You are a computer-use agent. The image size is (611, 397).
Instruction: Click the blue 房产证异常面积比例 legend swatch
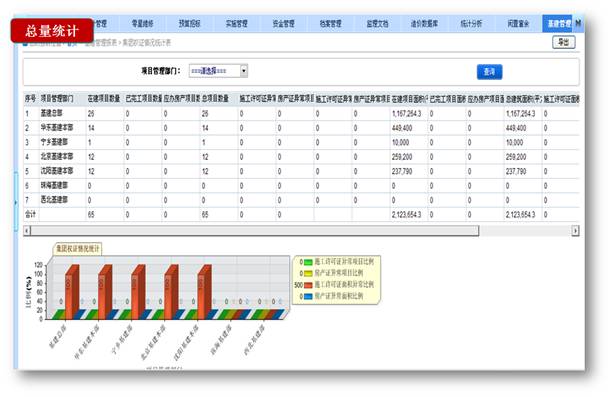308,296
